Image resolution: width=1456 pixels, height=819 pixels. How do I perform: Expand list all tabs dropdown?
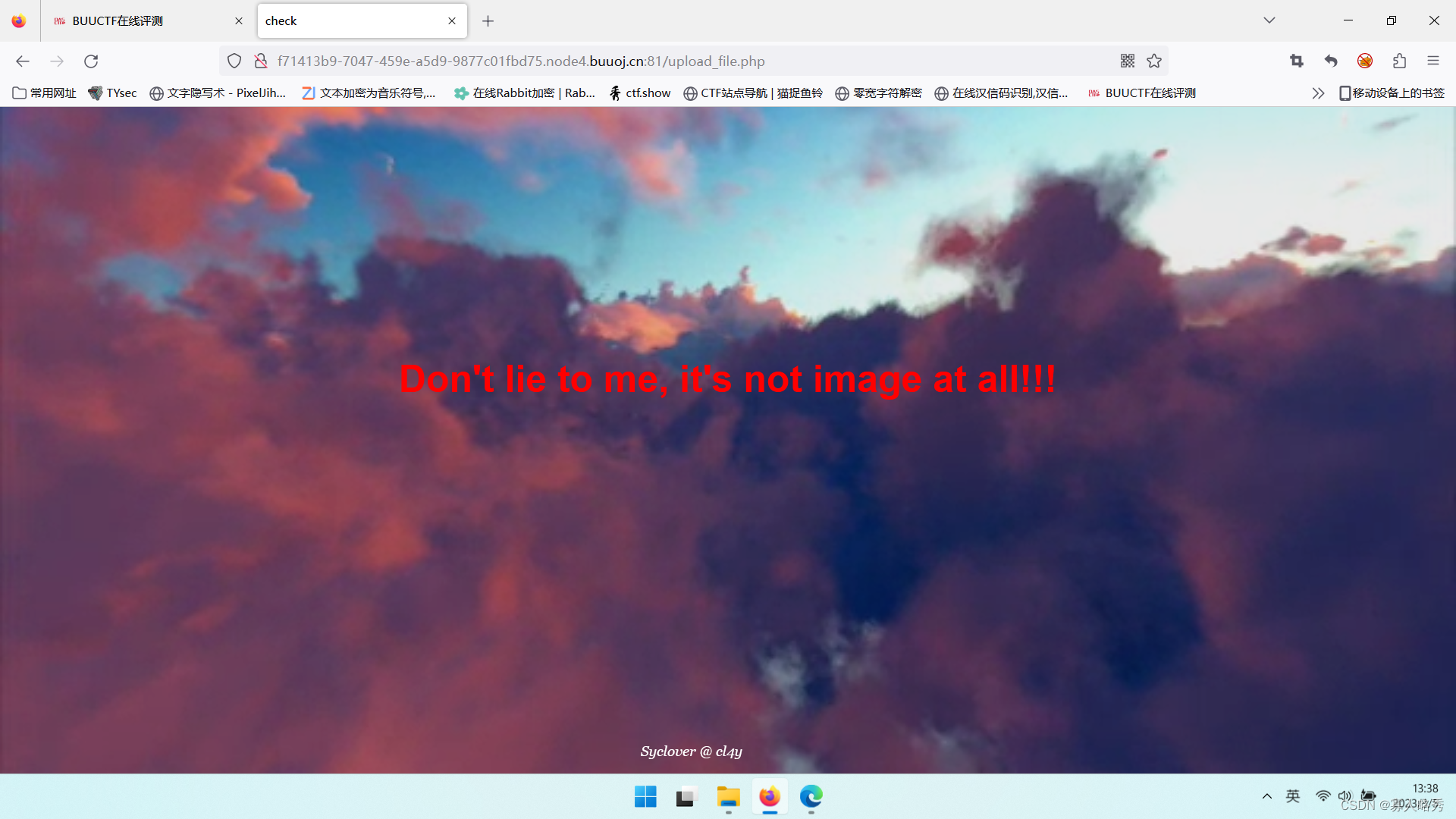pyautogui.click(x=1269, y=20)
